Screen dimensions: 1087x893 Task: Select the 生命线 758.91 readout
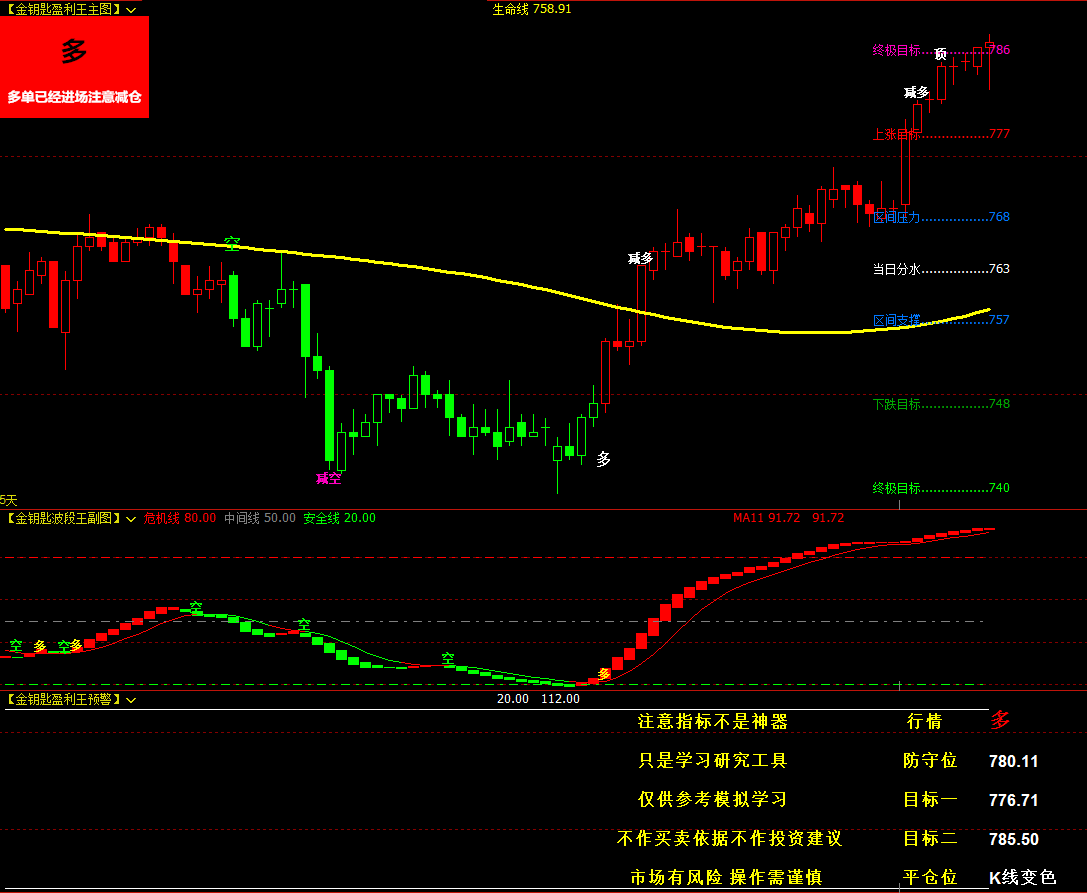[532, 9]
